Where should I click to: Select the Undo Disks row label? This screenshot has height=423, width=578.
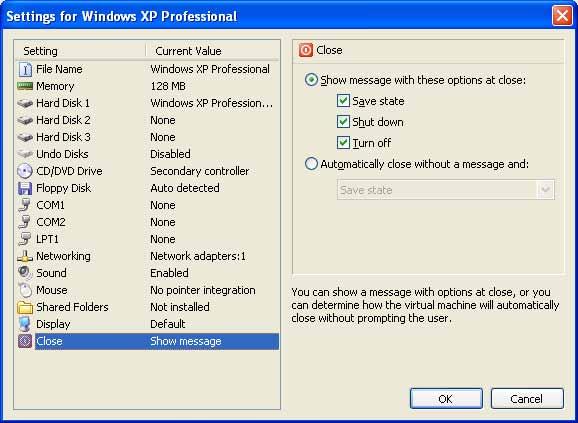click(62, 154)
